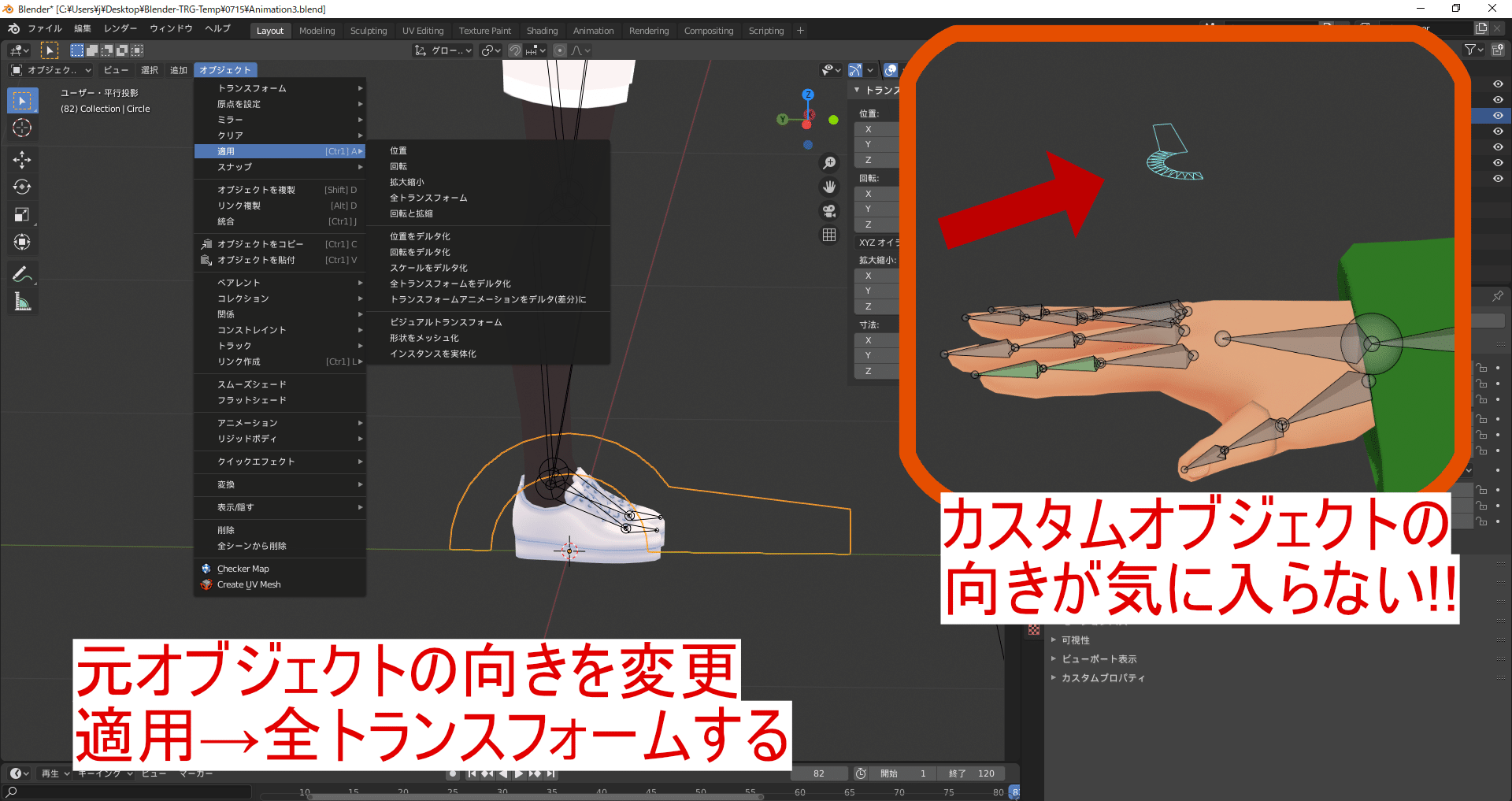This screenshot has height=801, width=1512.
Task: Toggle the show overlays button
Action: point(891,70)
